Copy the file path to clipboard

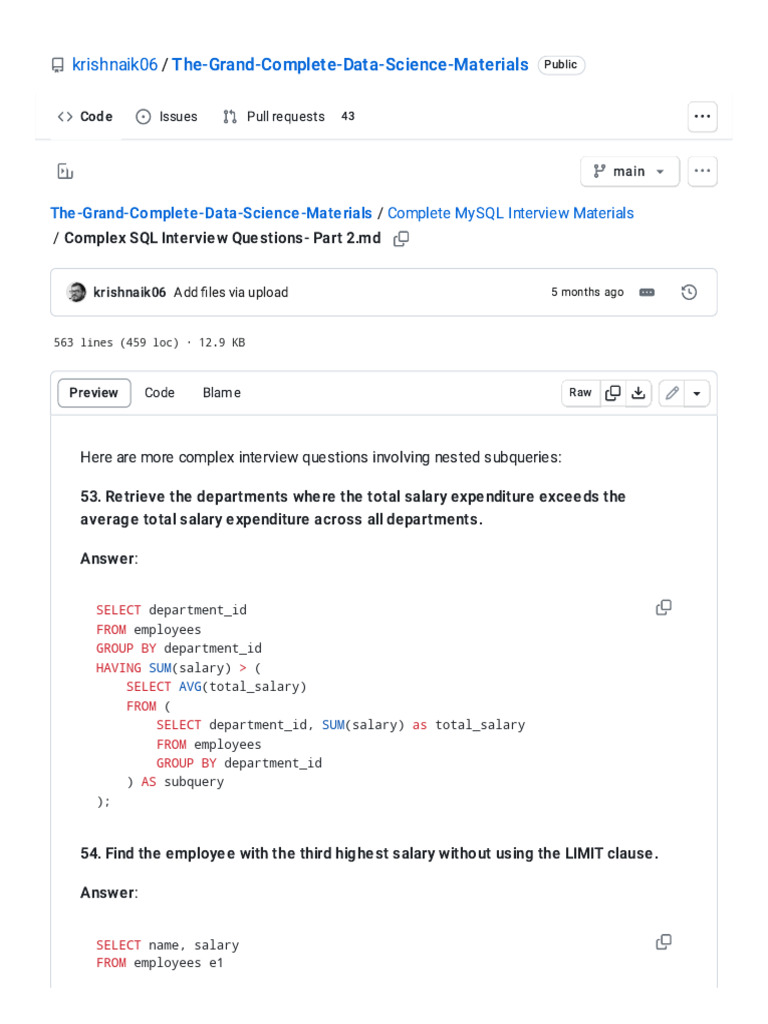point(401,238)
